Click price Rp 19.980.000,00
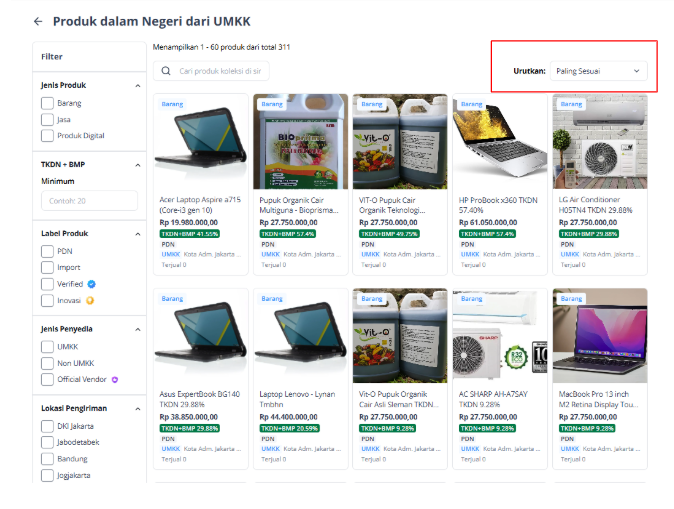 coord(189,223)
